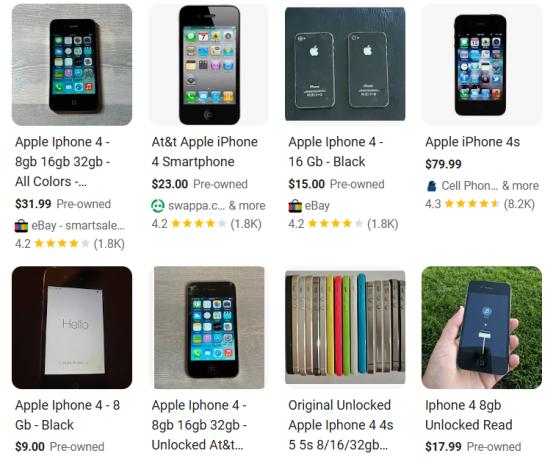Open the hand-held iPhone on grass photo

(x=482, y=328)
